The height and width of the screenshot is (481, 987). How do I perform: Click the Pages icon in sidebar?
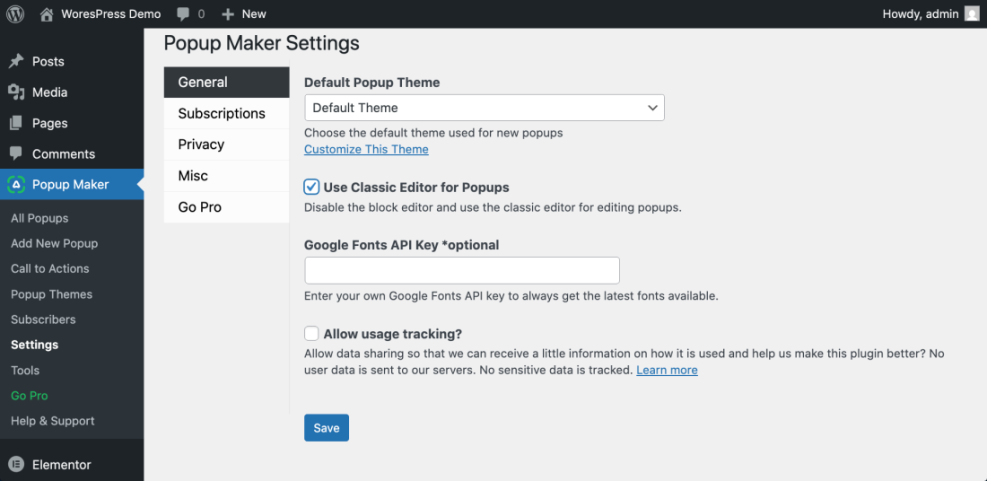(16, 123)
